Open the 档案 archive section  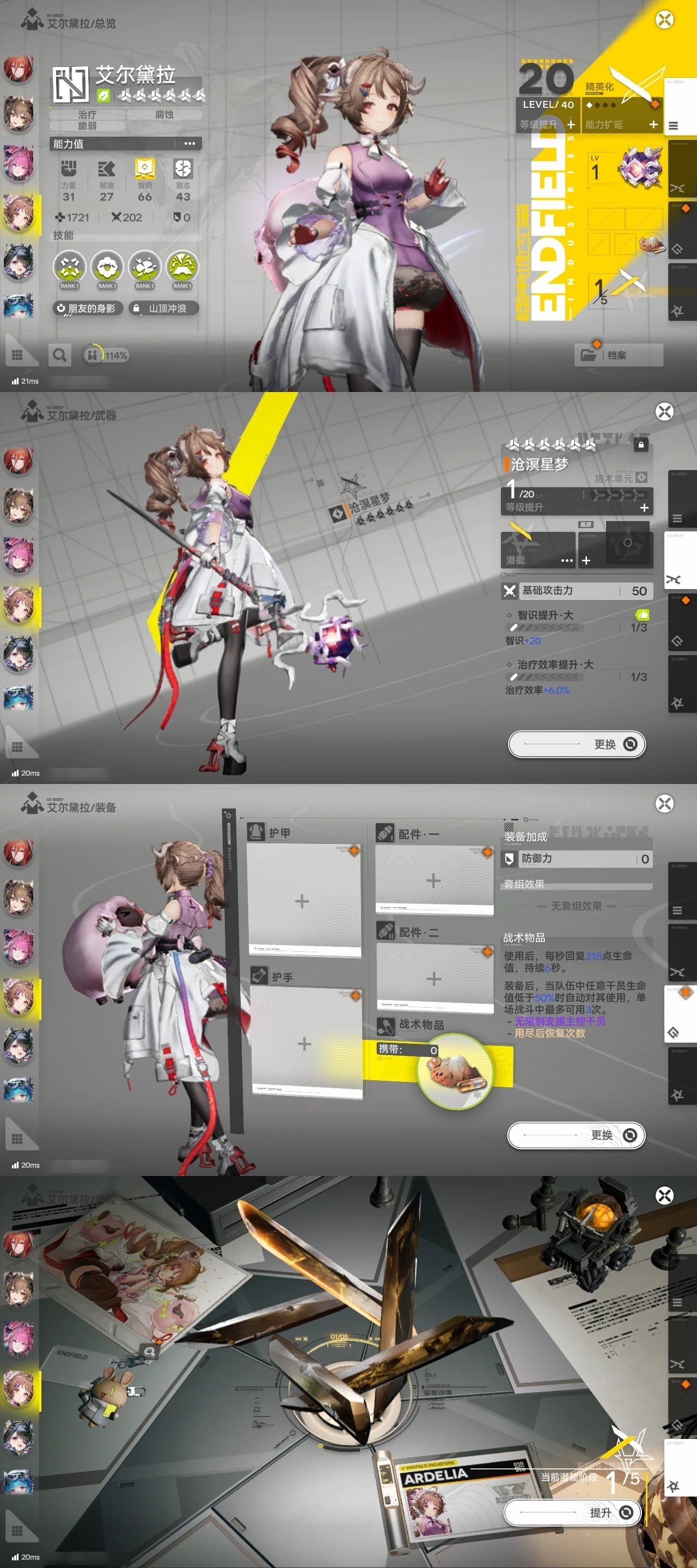click(618, 355)
